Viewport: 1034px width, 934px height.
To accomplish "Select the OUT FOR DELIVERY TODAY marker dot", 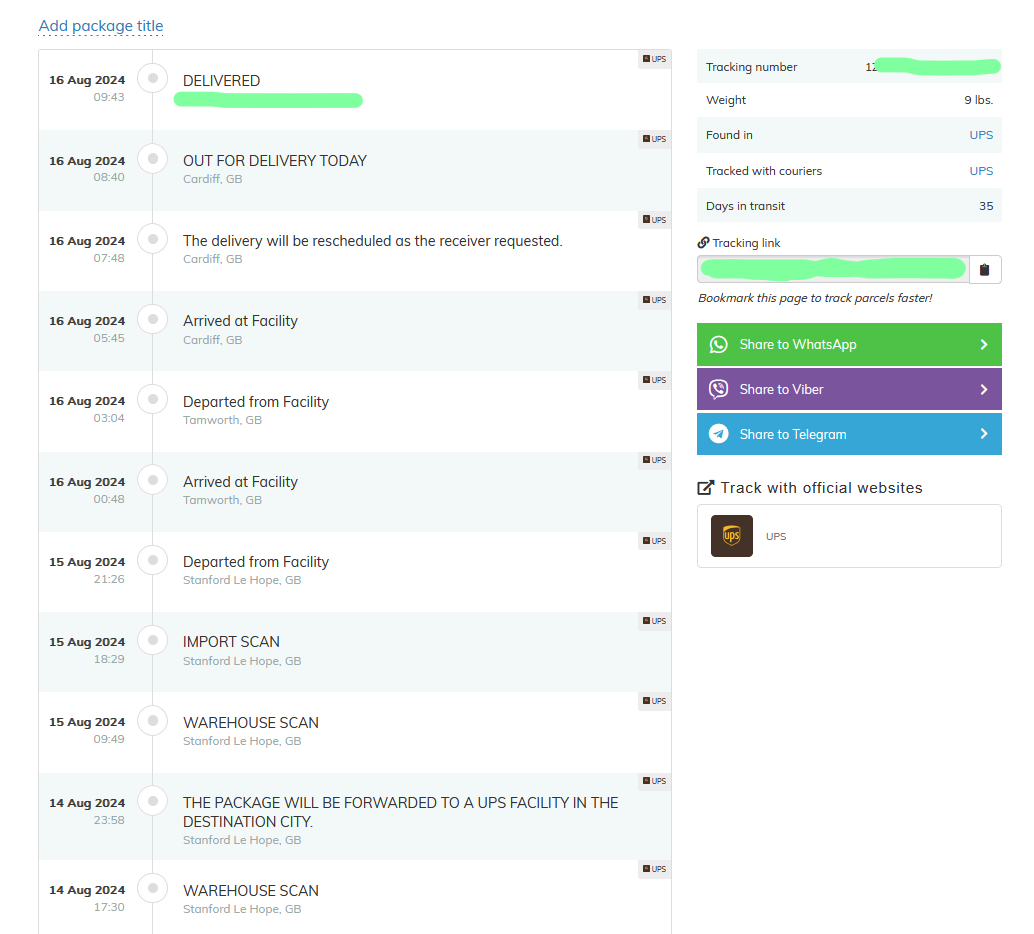I will (152, 159).
